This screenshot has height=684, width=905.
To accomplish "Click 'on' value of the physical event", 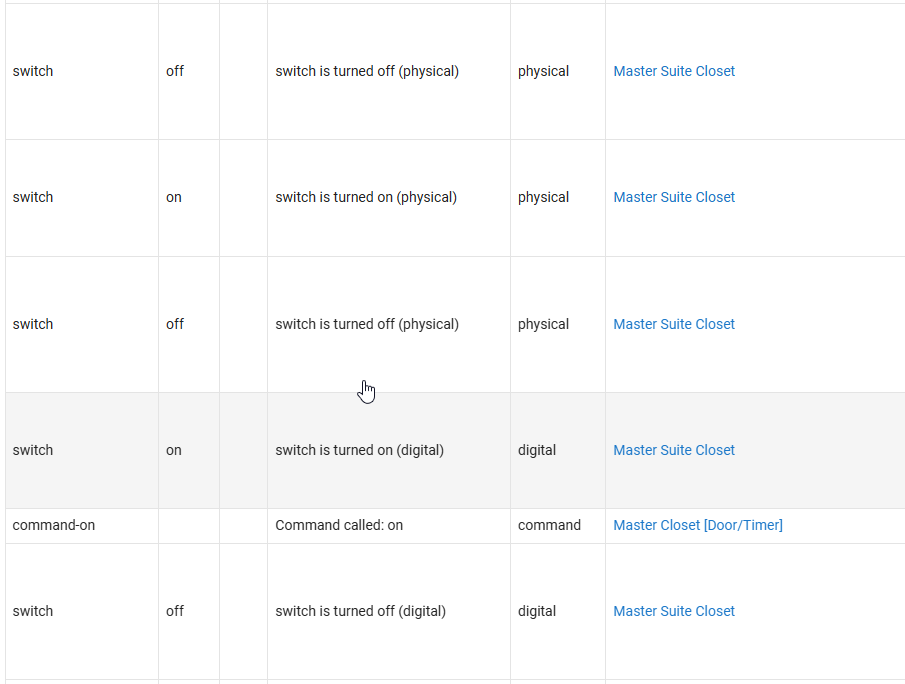I will 174,197.
